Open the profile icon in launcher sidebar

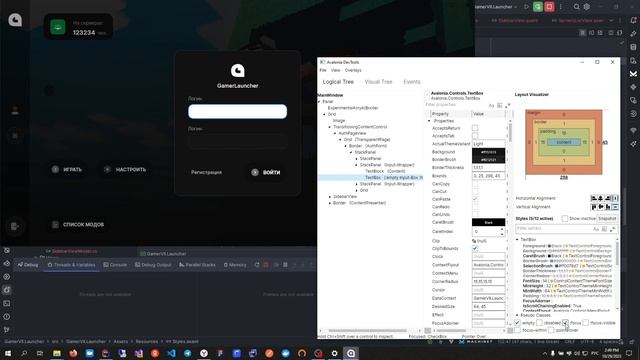[15, 111]
